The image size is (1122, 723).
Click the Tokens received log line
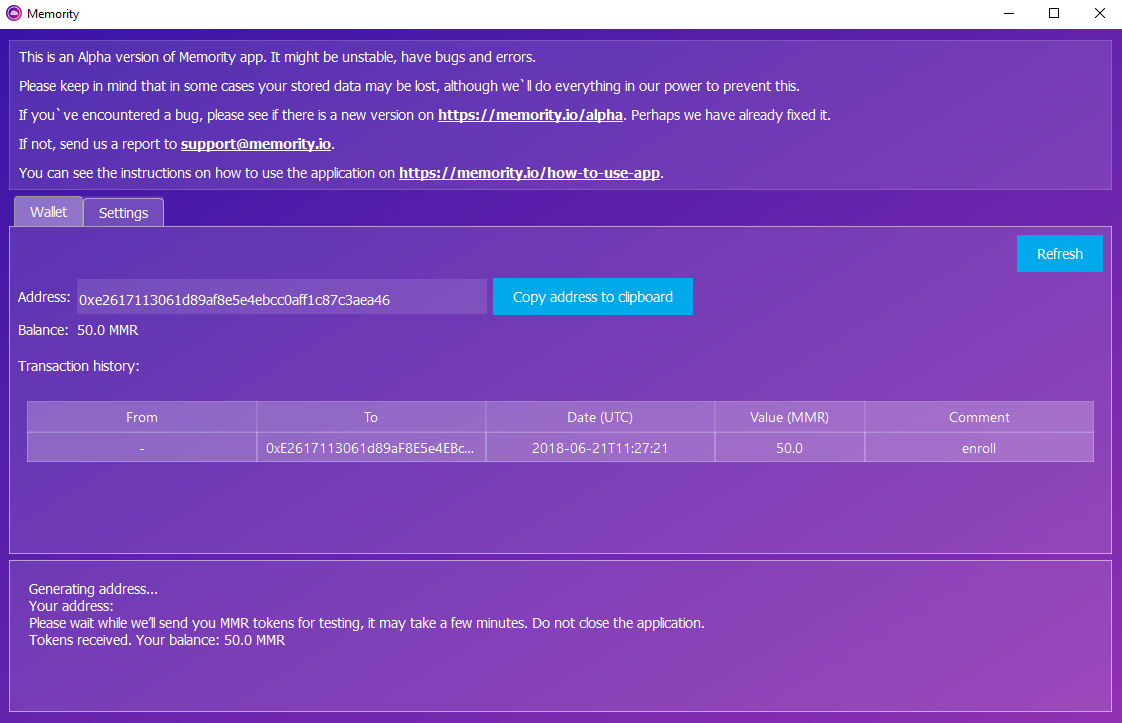point(157,640)
